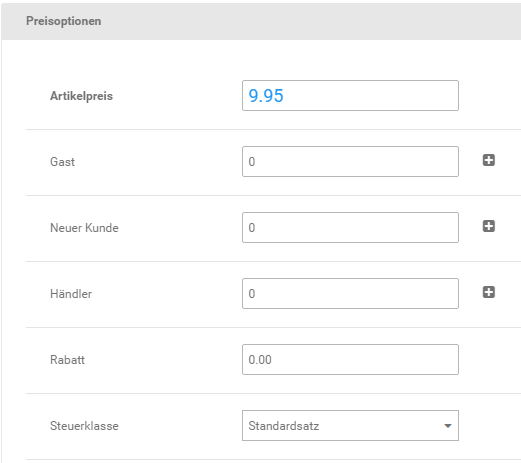Open the Steuerklasse dropdown
The width and height of the screenshot is (521, 463).
pos(350,425)
